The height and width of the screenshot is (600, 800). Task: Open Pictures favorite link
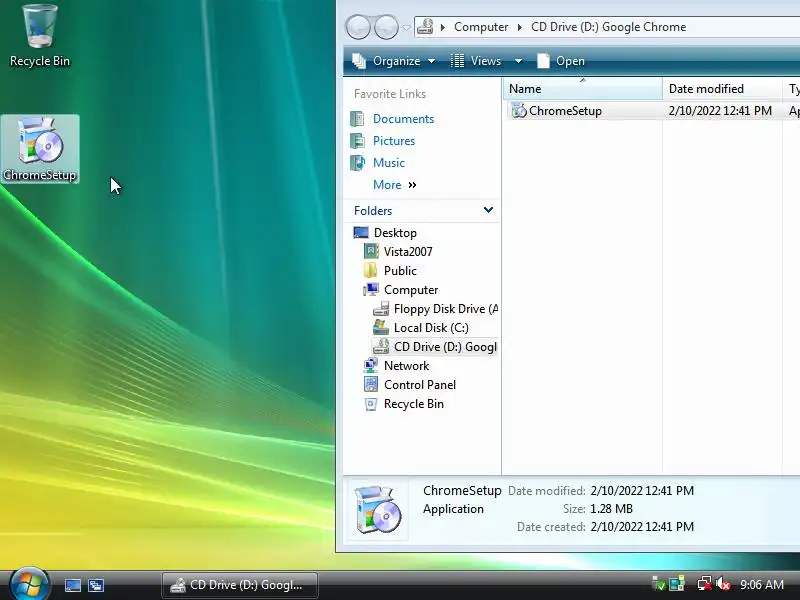coord(394,140)
